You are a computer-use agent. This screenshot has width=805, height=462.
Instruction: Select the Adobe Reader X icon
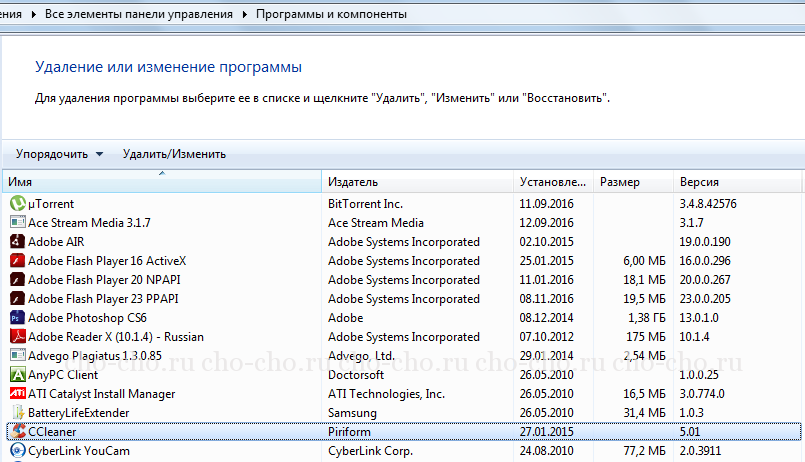click(17, 336)
